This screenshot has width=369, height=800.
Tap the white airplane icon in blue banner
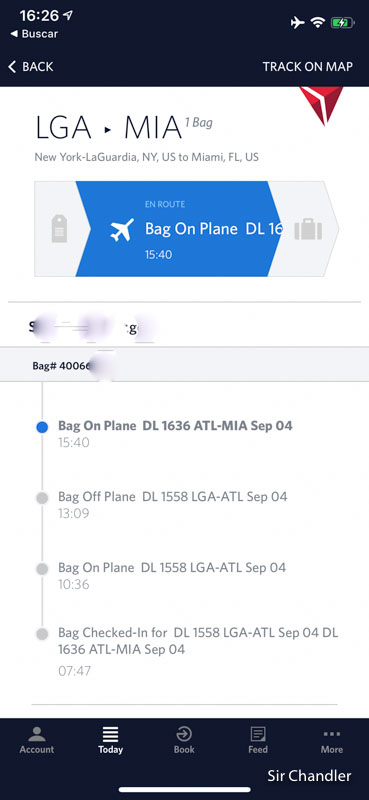click(x=122, y=230)
